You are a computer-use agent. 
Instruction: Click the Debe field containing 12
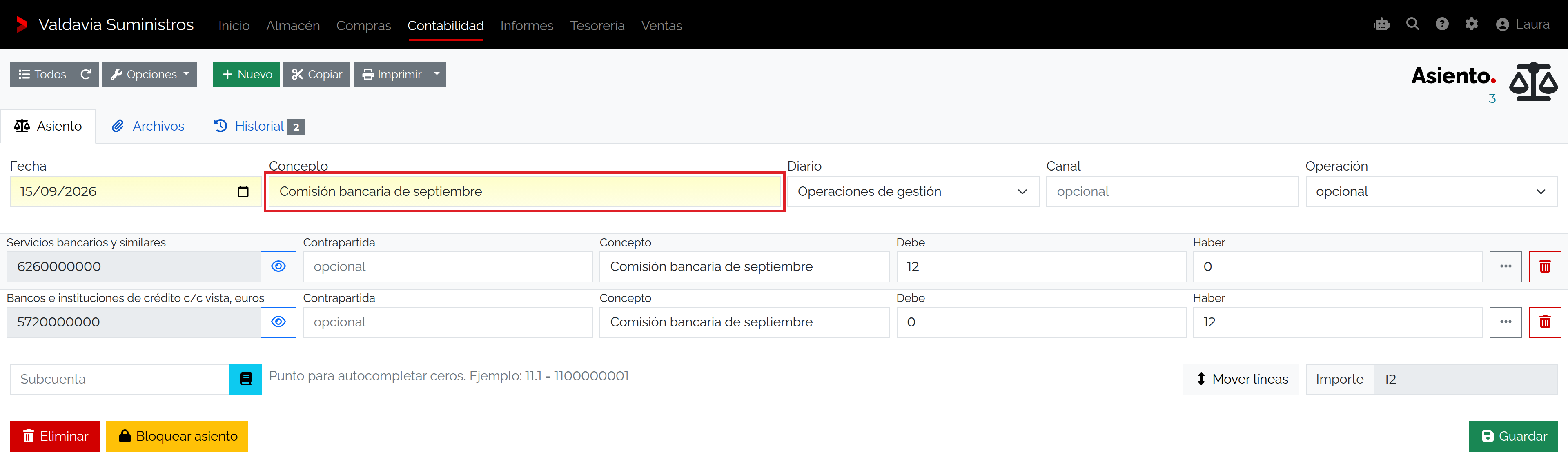(1041, 266)
